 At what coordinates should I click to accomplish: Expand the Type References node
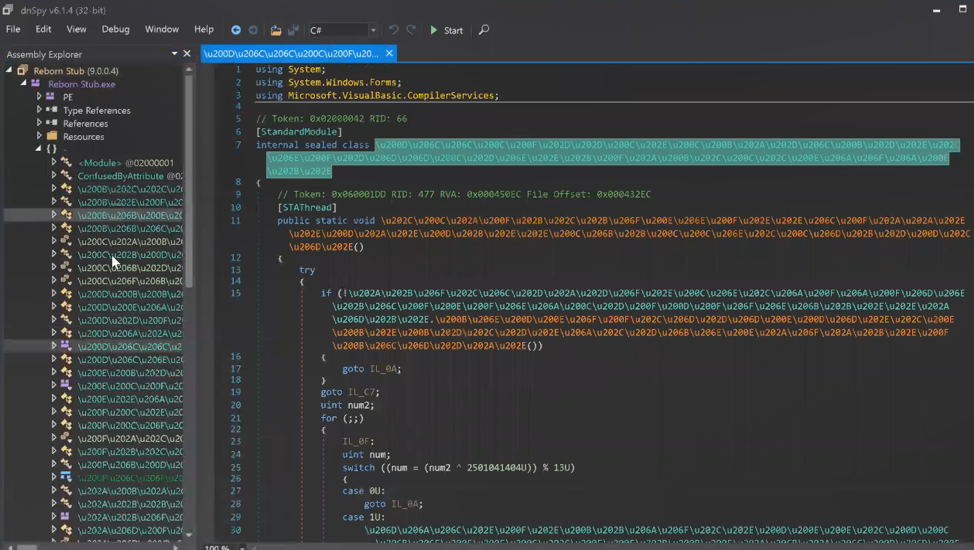click(40, 110)
